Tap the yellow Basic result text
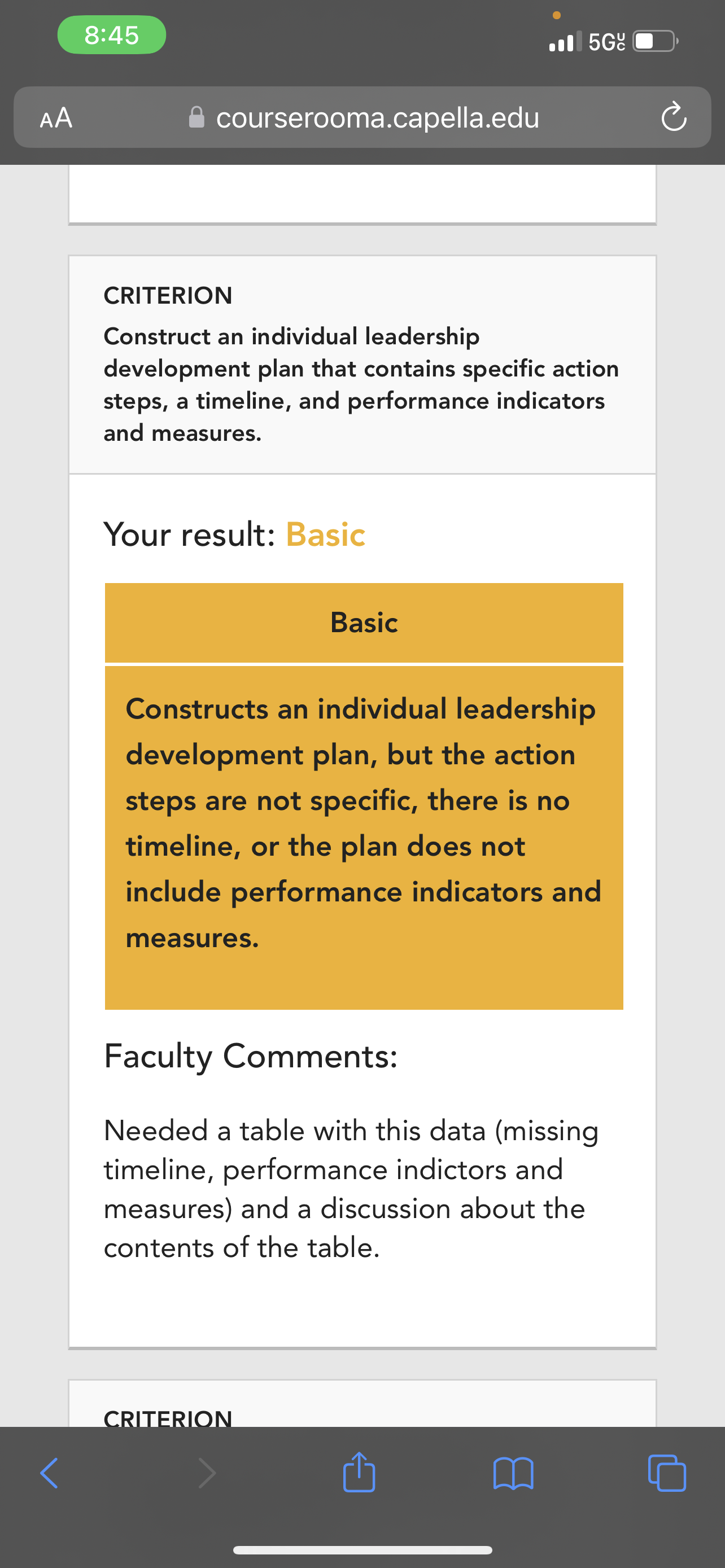This screenshot has height=1568, width=725. tap(326, 535)
